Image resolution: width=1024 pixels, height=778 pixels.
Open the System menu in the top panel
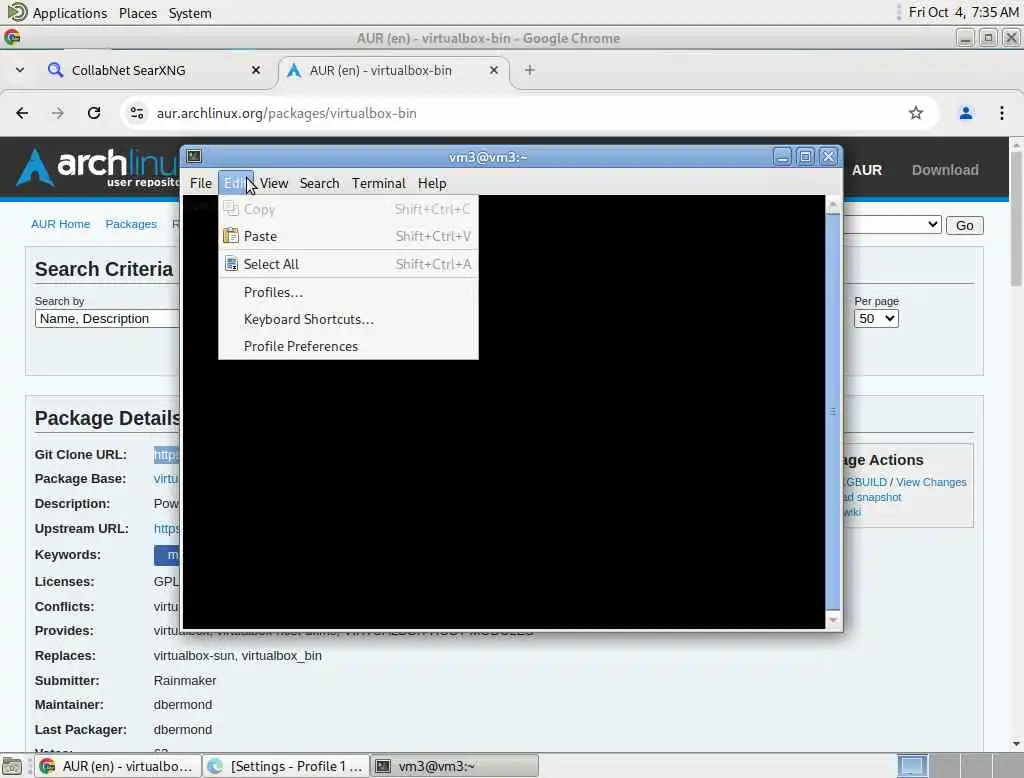point(190,12)
